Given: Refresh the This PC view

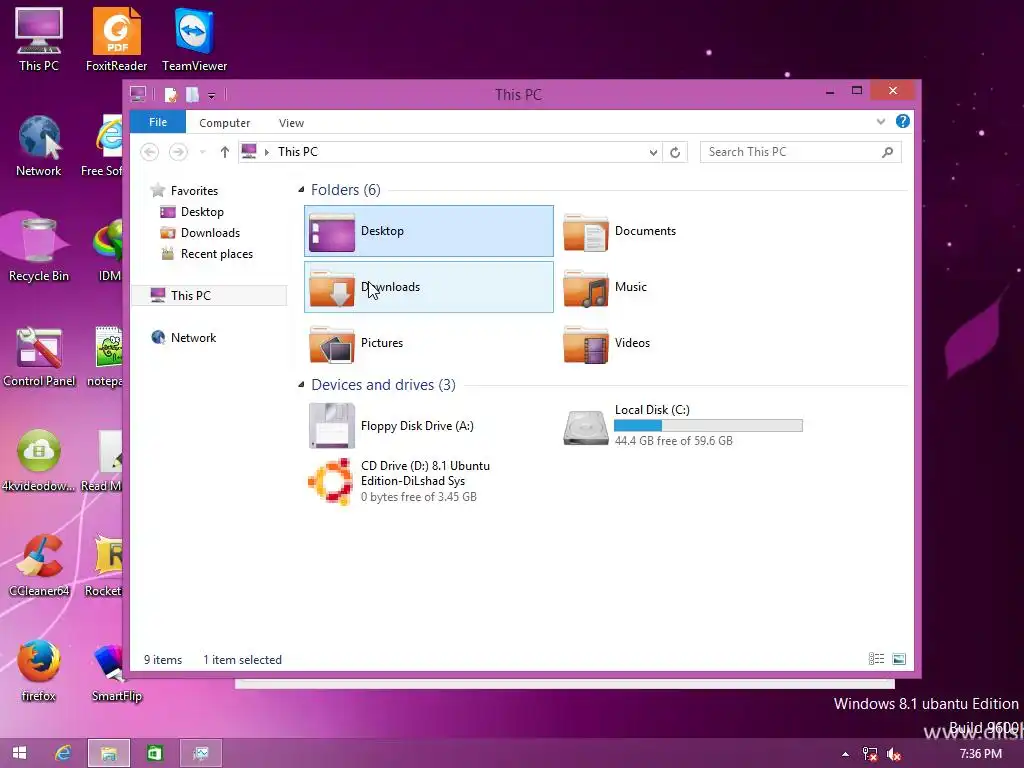Looking at the screenshot, I should 675,153.
